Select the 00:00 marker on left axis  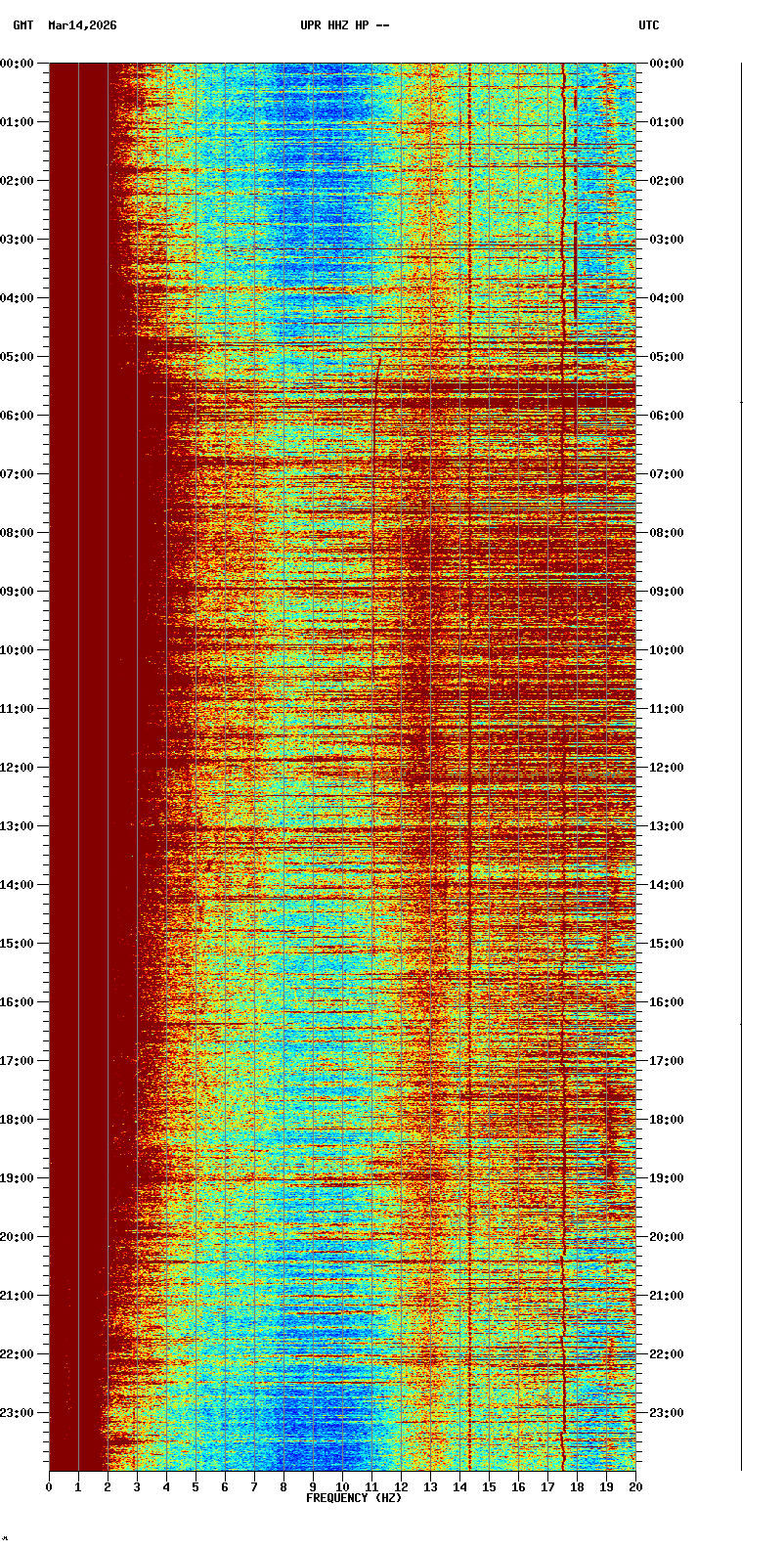point(18,64)
